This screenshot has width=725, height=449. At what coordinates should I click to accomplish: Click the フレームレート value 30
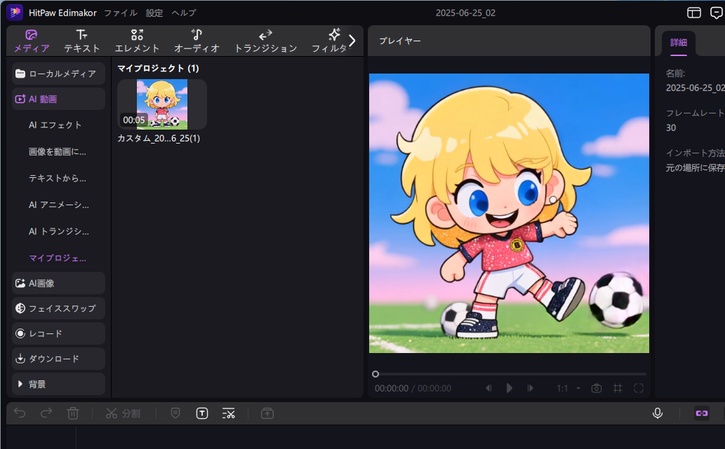click(671, 128)
